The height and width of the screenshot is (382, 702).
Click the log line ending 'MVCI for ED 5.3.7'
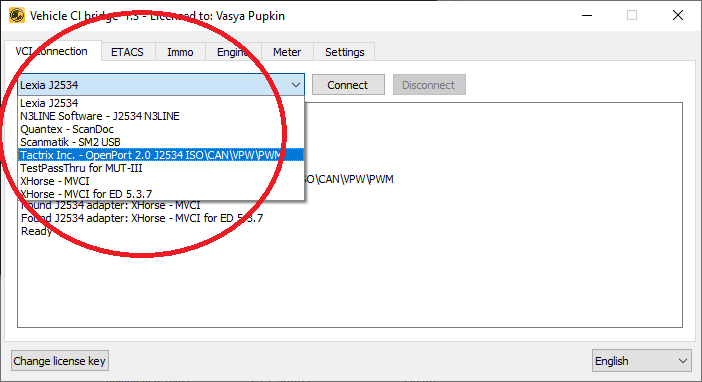point(142,218)
